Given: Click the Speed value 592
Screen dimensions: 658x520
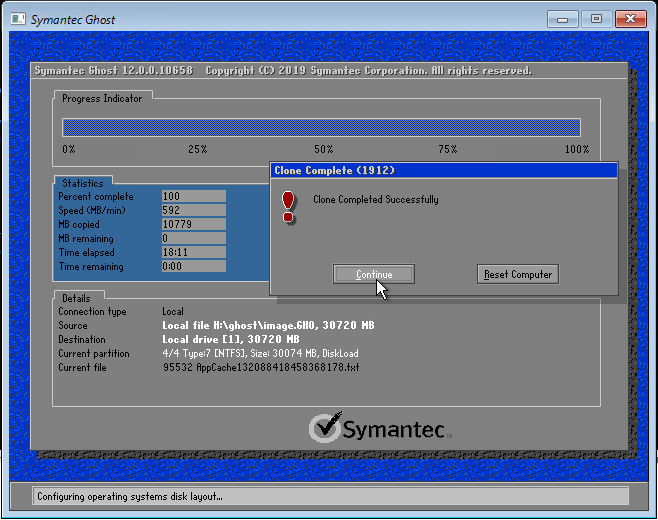Looking at the screenshot, I should (193, 210).
